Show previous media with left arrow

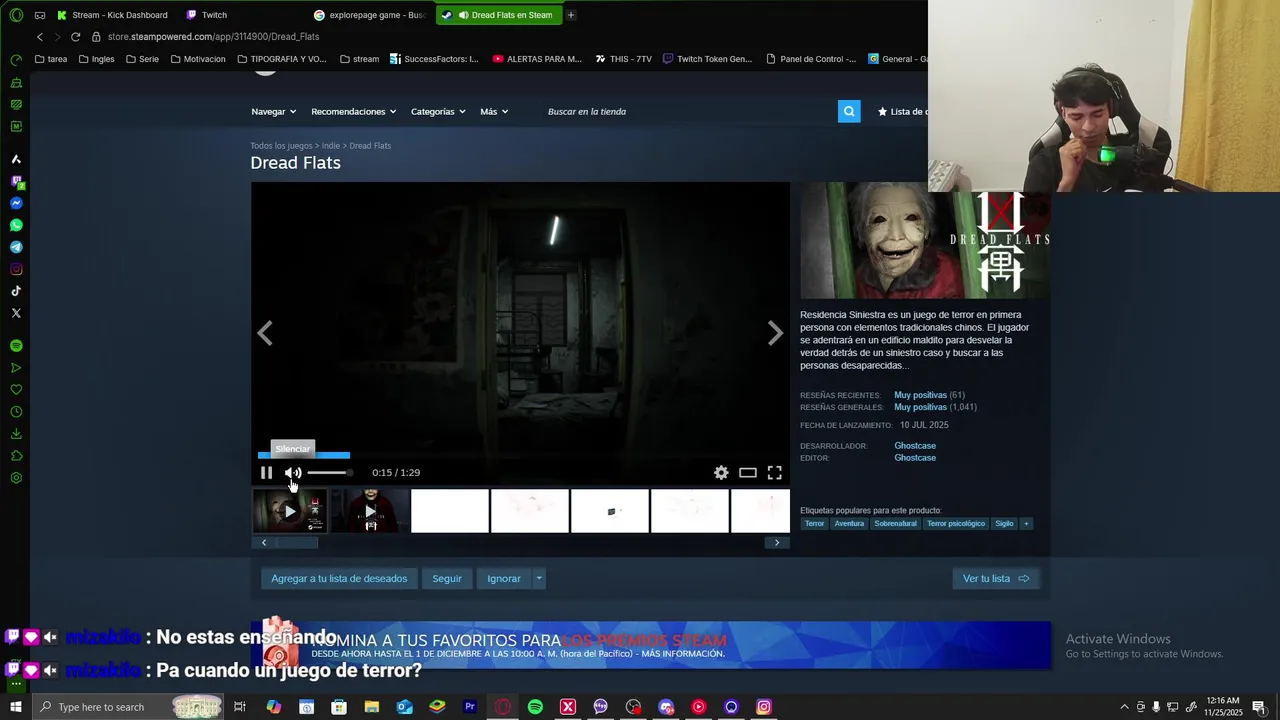[x=265, y=333]
